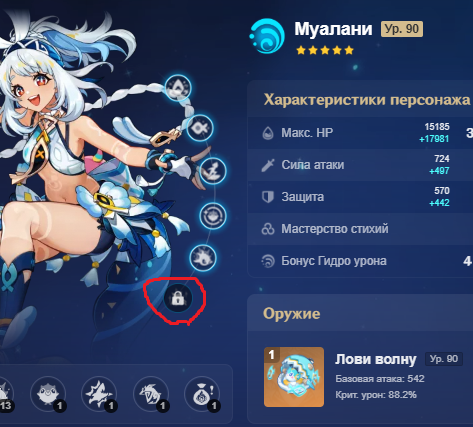Image resolution: width=473 pixels, height=427 pixels.
Task: Open the pufferfish talent icon
Action: click(49, 394)
